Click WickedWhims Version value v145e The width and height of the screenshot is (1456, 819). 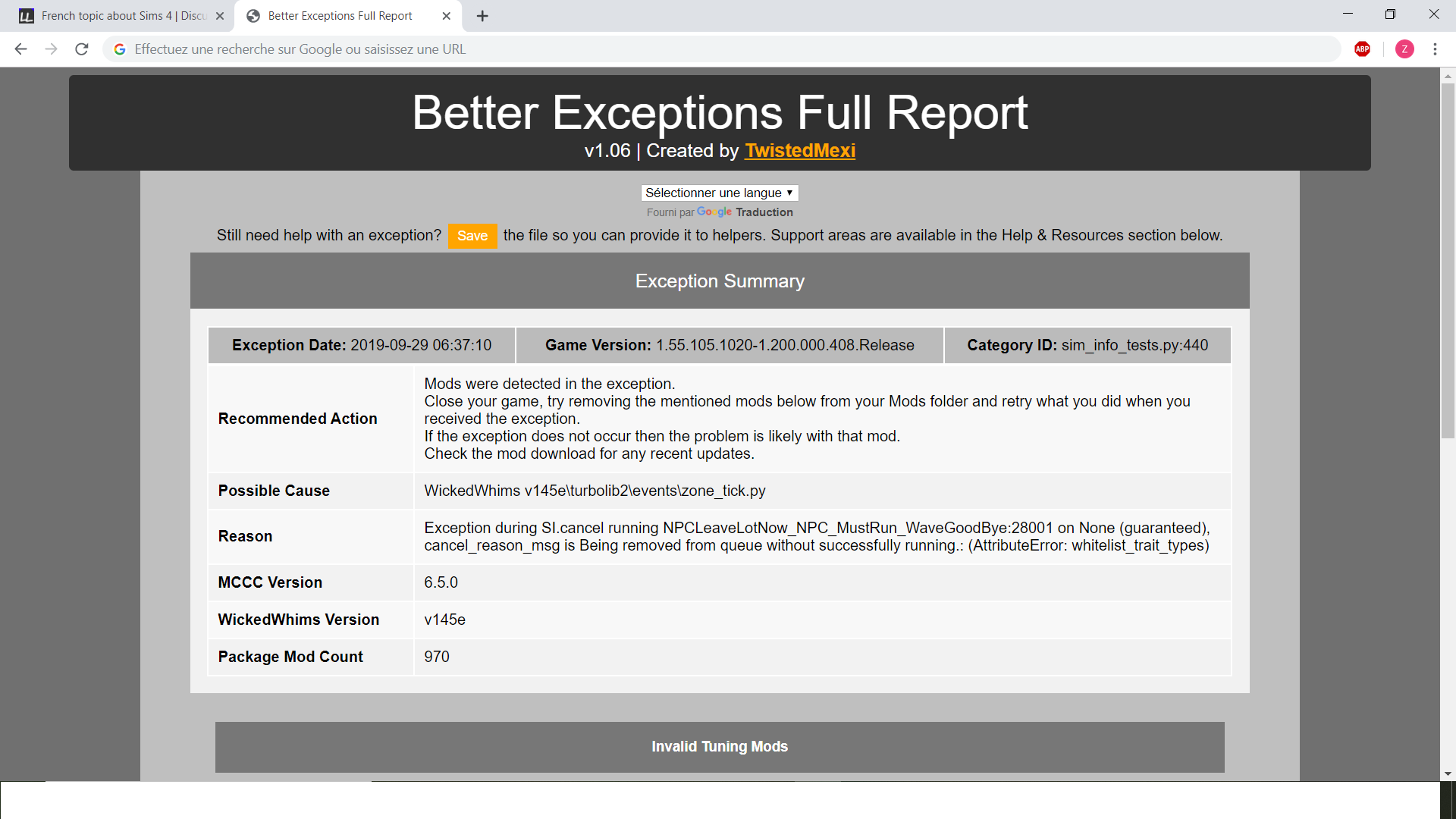(x=444, y=620)
